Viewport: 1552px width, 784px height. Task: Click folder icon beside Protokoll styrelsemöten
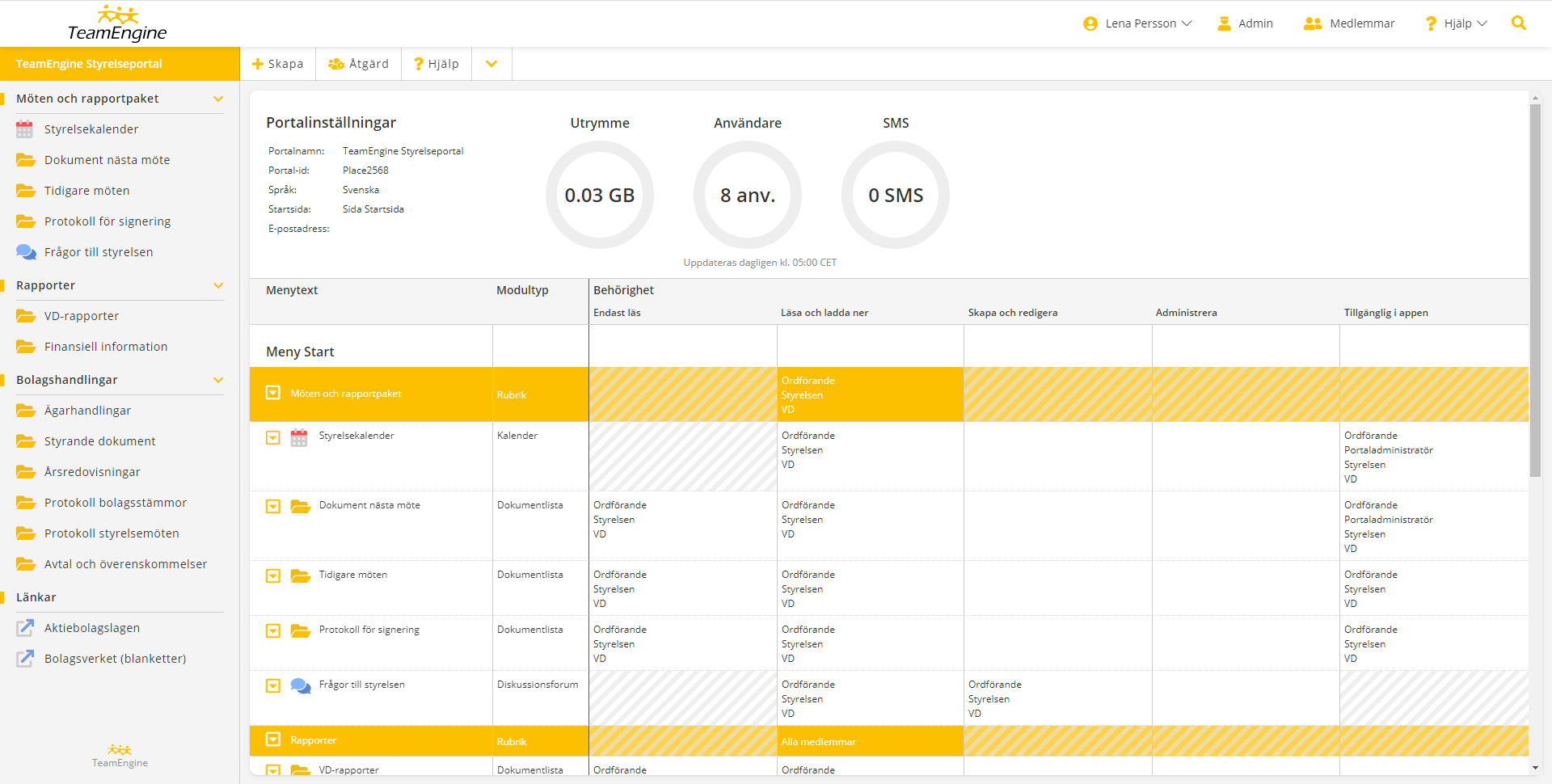tap(26, 533)
